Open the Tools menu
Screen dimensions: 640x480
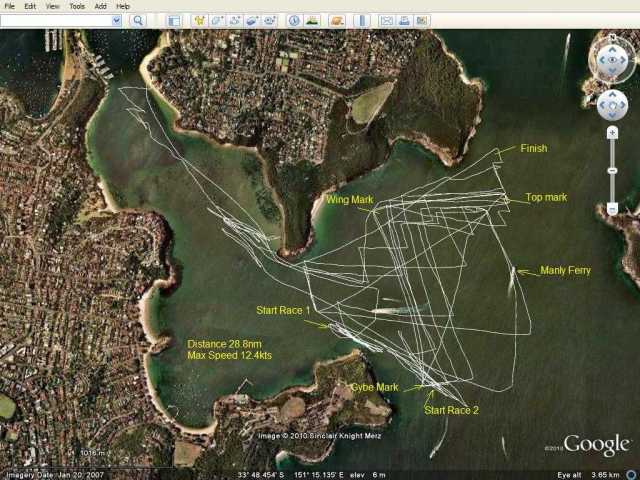coord(77,6)
